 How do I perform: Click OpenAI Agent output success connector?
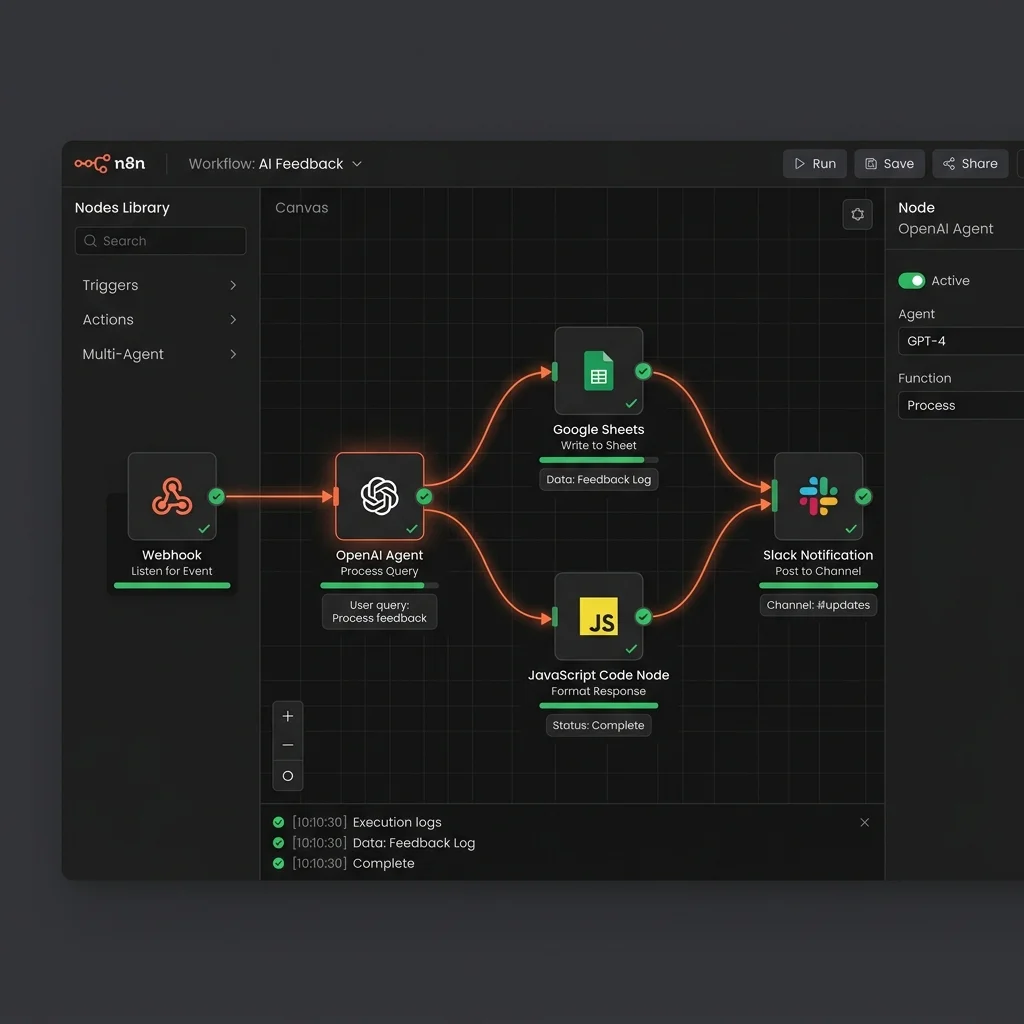(x=424, y=496)
